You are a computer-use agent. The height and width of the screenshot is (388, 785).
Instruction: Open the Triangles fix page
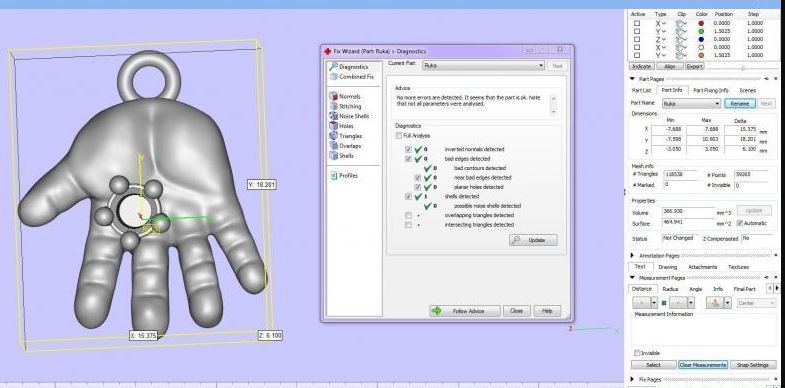pyautogui.click(x=345, y=136)
